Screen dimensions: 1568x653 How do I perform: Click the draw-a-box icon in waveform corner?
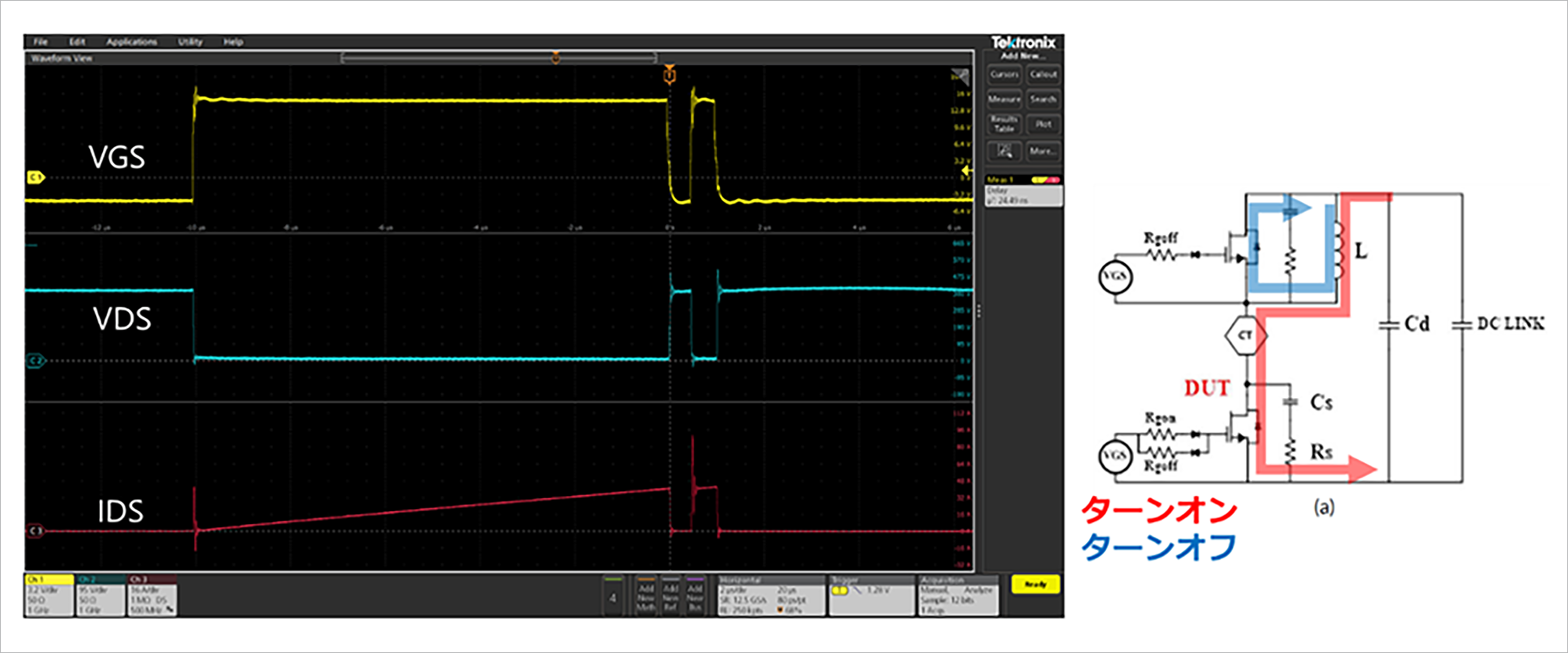pos(960,77)
